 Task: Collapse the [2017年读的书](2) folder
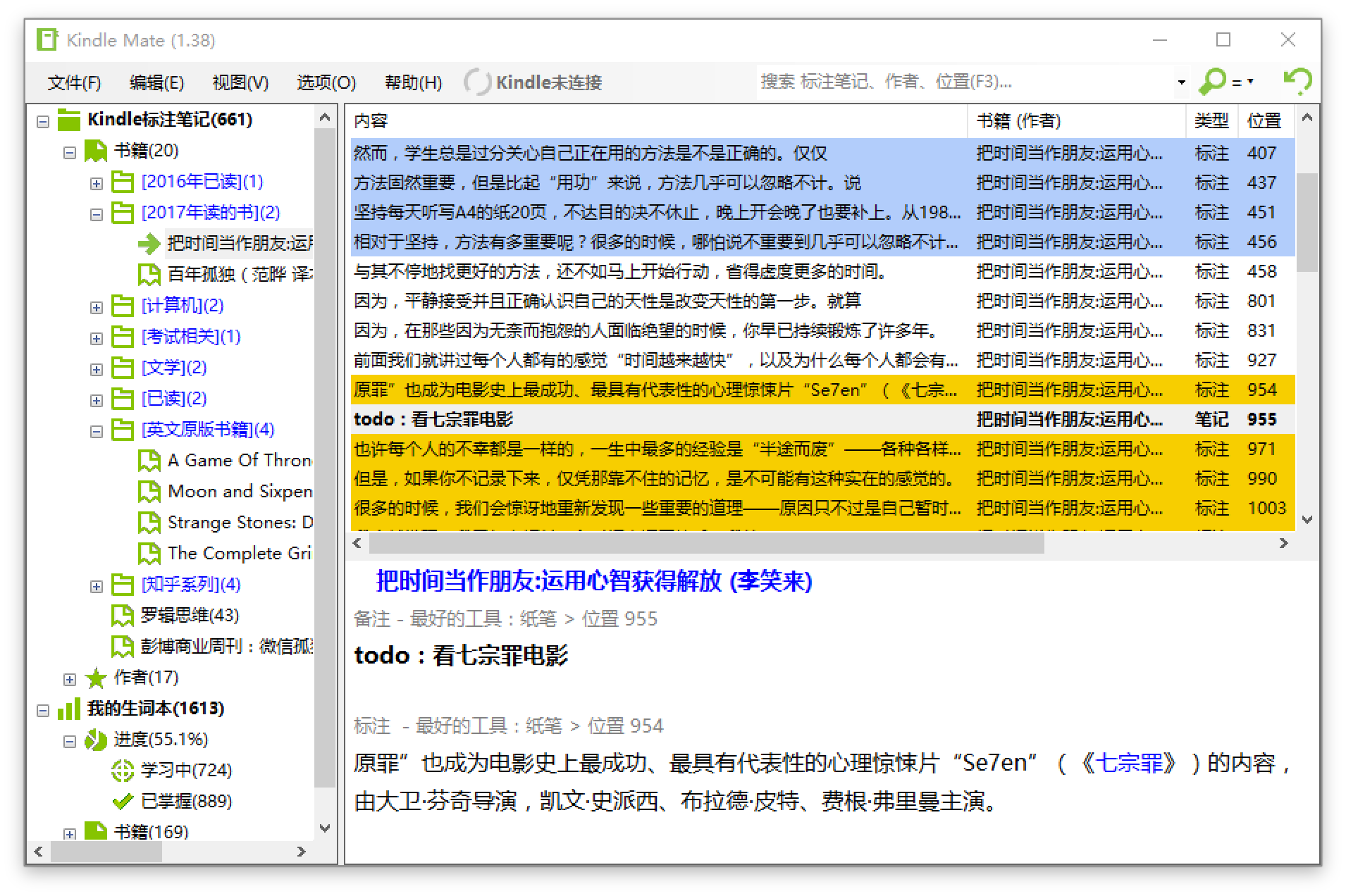pos(97,215)
